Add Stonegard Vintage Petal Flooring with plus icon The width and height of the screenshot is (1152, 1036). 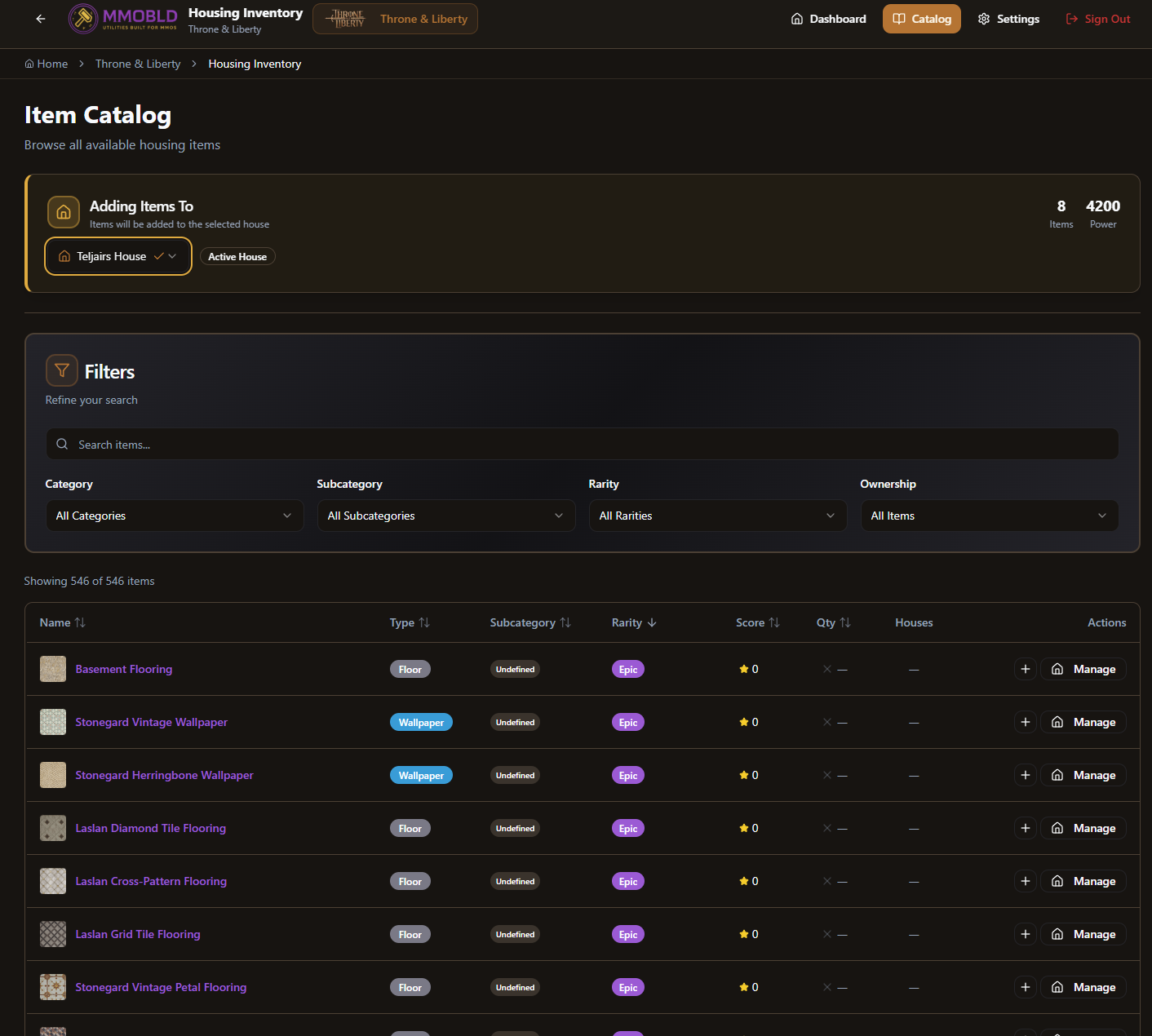point(1026,987)
